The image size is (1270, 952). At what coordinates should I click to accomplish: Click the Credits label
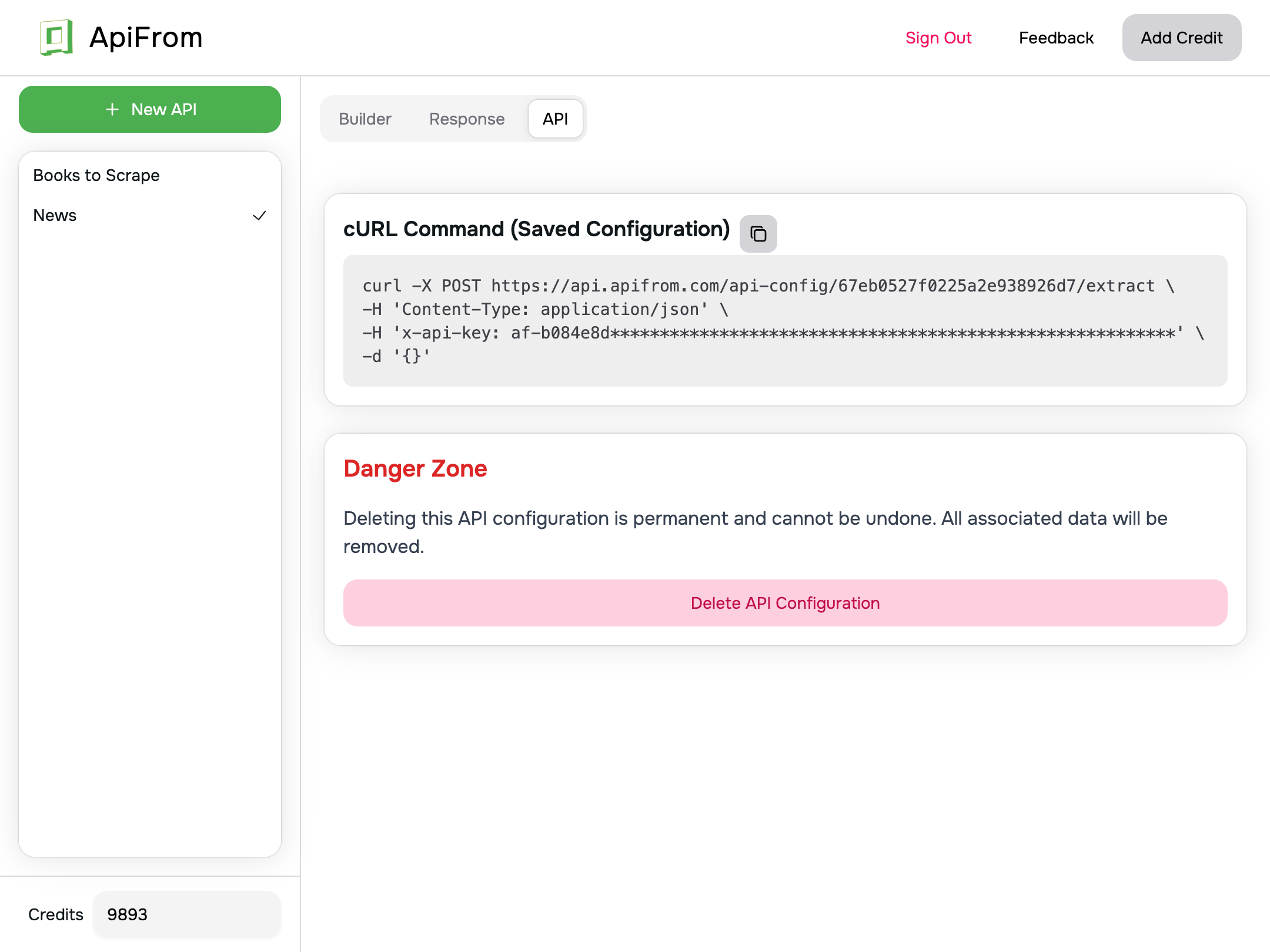click(x=56, y=914)
